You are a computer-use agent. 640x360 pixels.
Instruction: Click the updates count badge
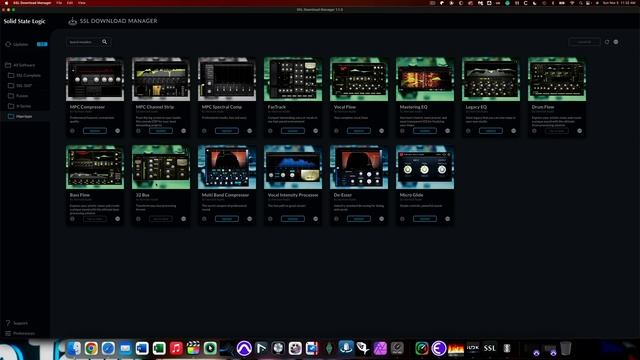point(42,44)
